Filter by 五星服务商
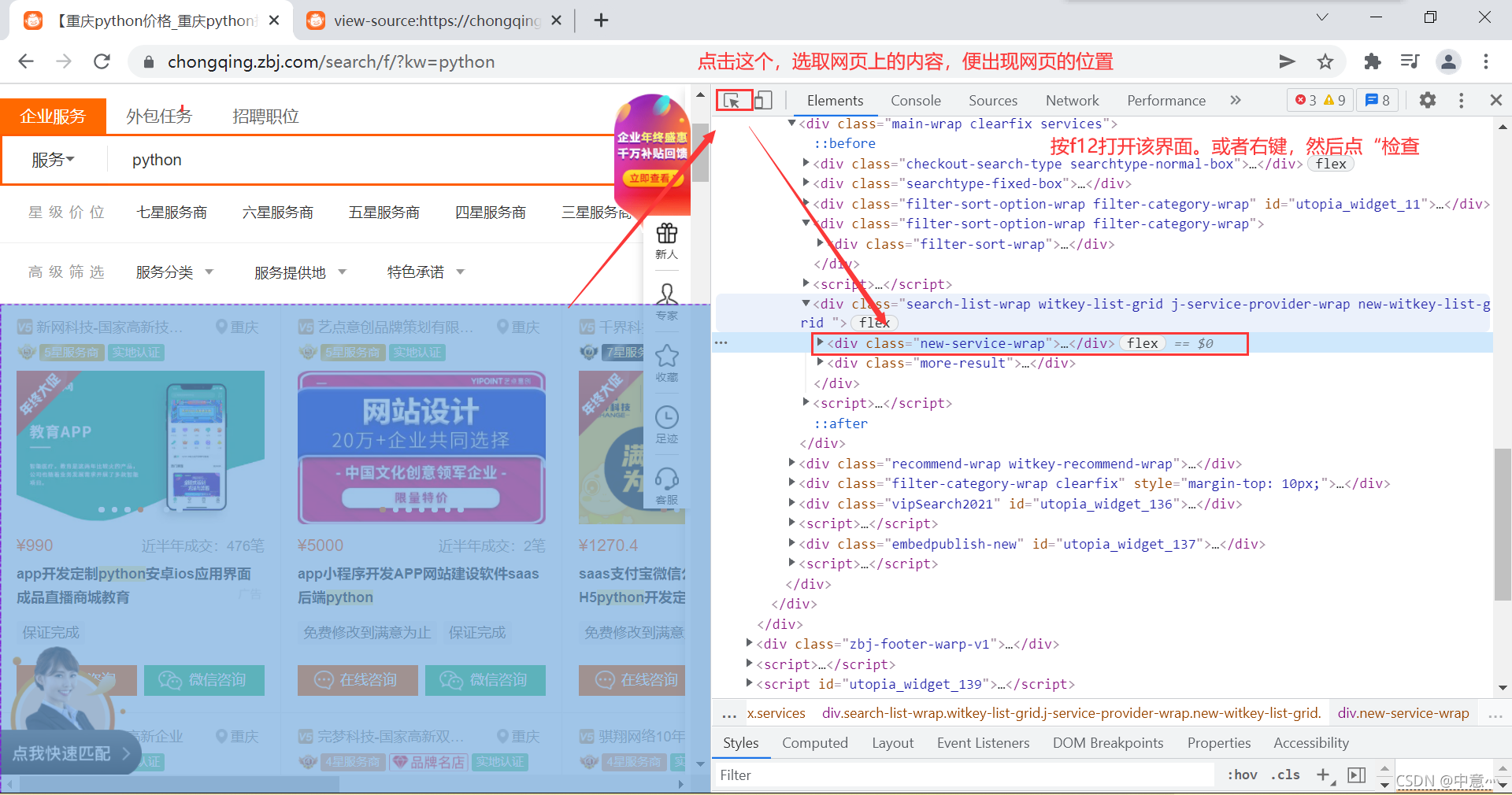The width and height of the screenshot is (1512, 795). [384, 213]
